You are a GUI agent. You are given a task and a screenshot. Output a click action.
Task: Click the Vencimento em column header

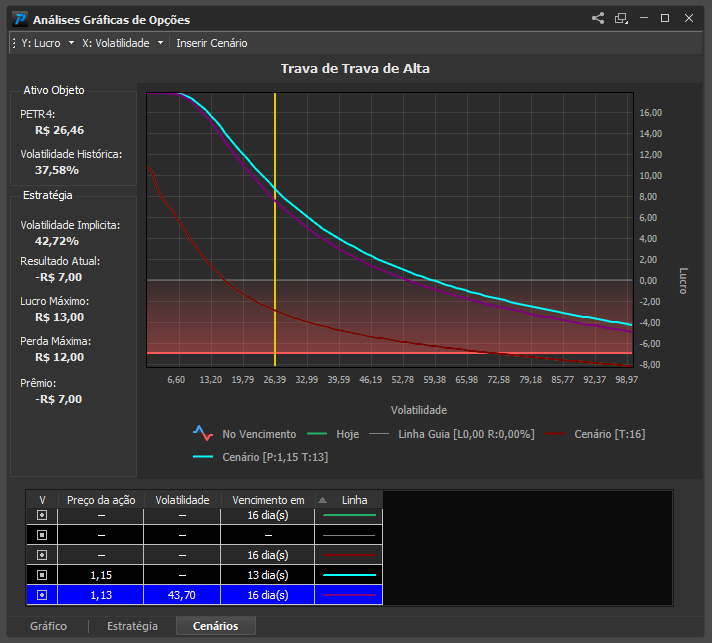point(268,500)
